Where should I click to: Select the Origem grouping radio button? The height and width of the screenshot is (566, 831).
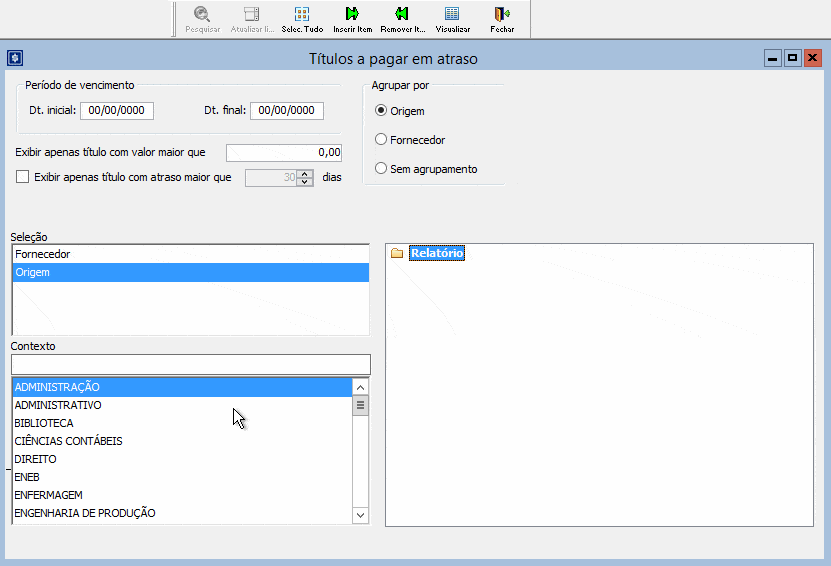381,111
